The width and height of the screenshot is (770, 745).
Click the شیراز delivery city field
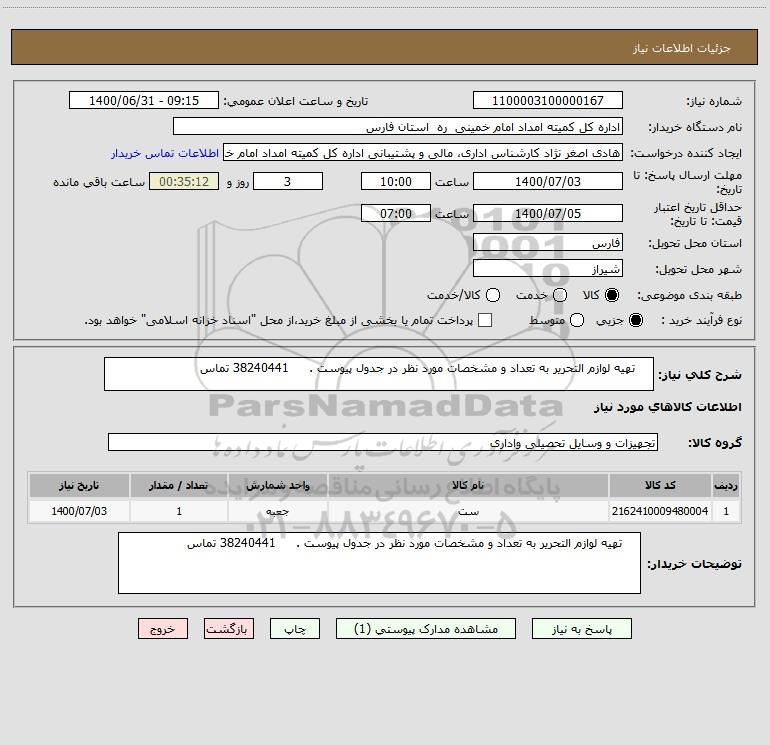pos(548,269)
